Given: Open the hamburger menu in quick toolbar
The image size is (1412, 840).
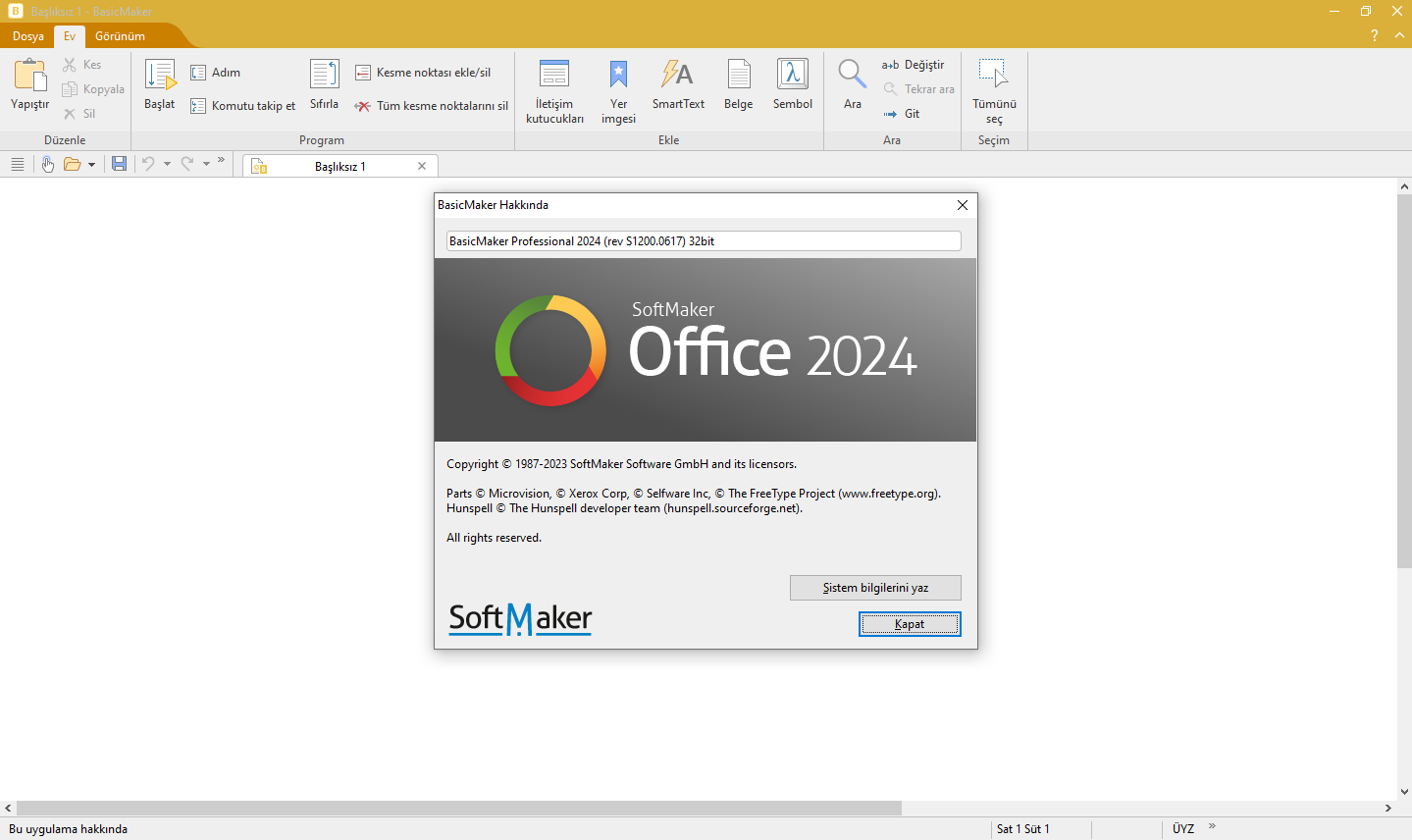Looking at the screenshot, I should [18, 164].
